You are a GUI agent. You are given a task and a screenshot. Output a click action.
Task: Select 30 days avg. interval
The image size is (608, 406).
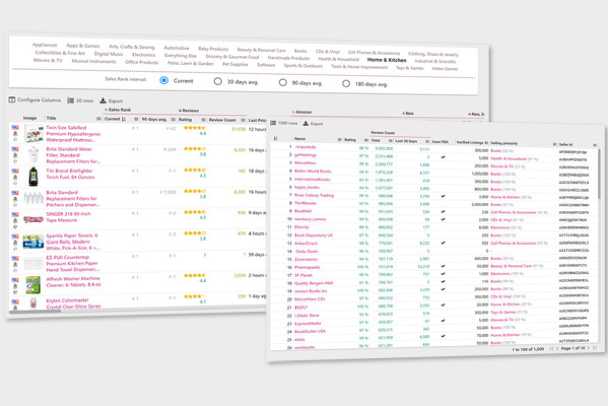point(218,81)
